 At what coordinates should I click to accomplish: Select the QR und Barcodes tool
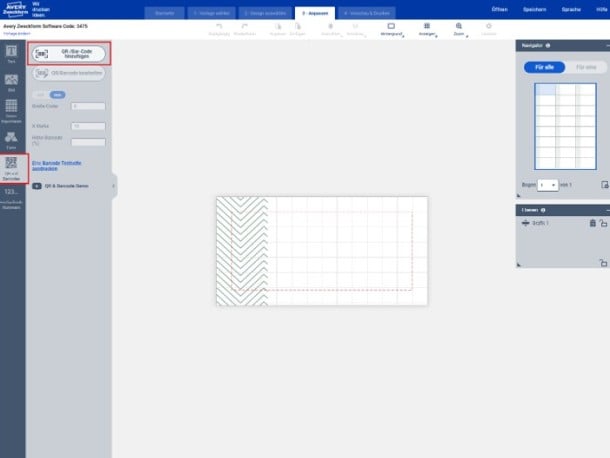tap(11, 168)
